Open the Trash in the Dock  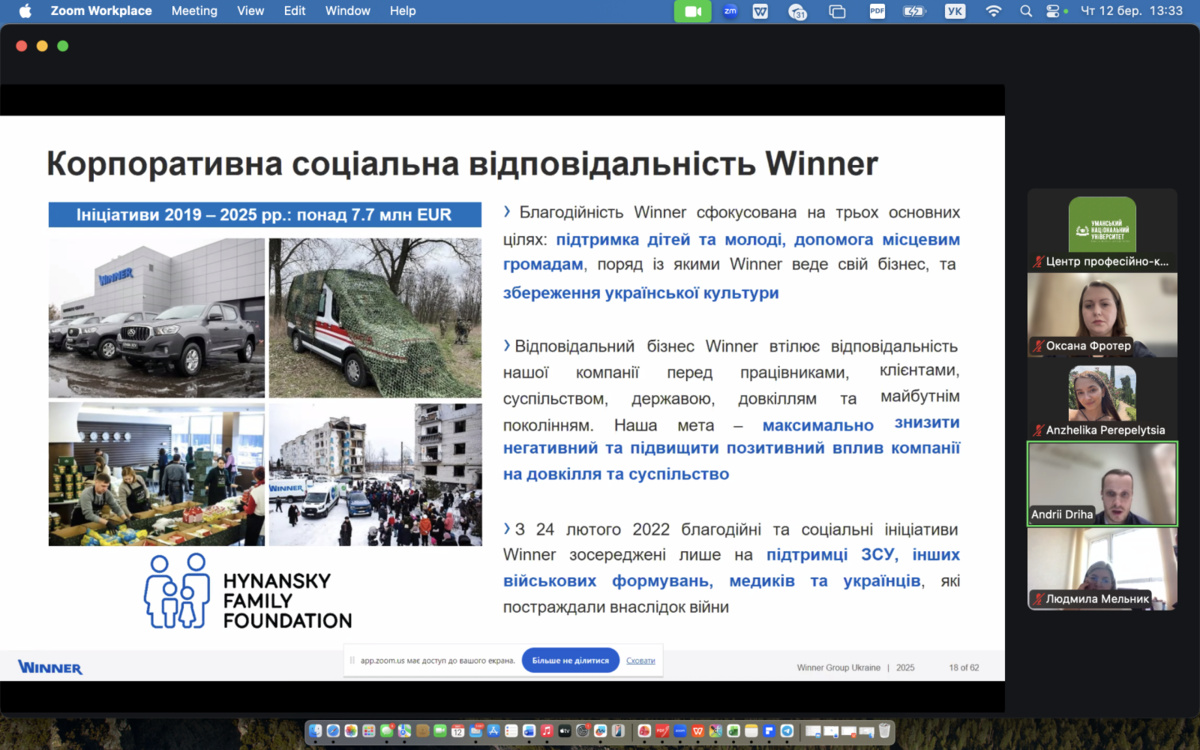(884, 731)
